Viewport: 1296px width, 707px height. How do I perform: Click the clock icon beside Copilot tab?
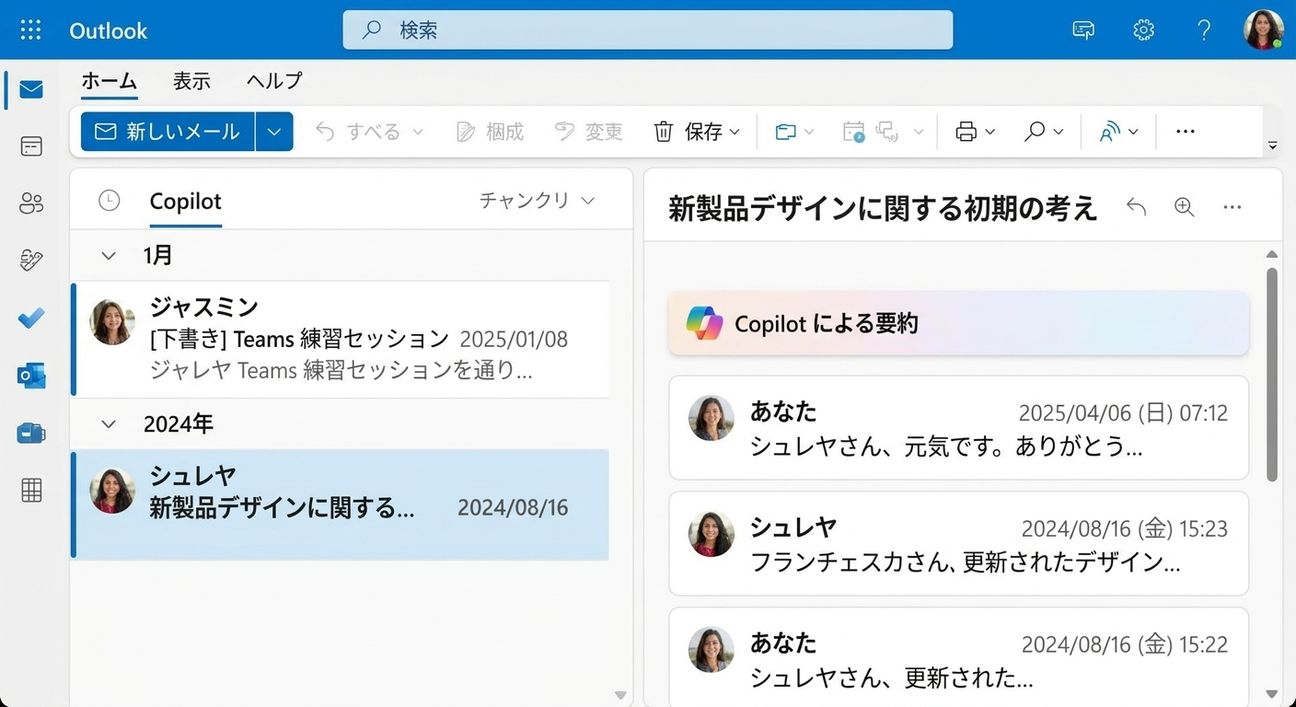click(109, 201)
